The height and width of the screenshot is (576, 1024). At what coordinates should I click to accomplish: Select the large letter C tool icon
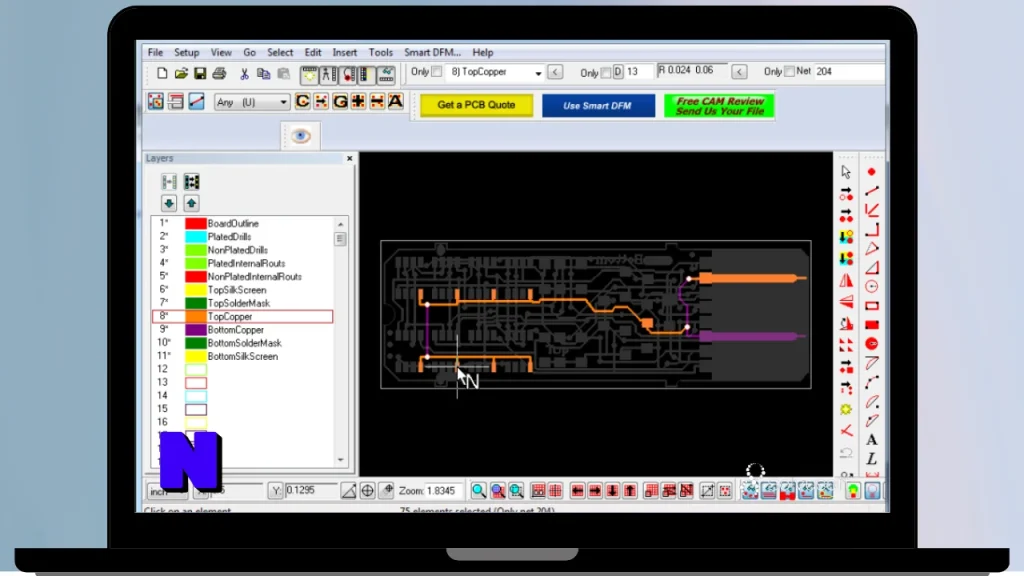pyautogui.click(x=302, y=101)
